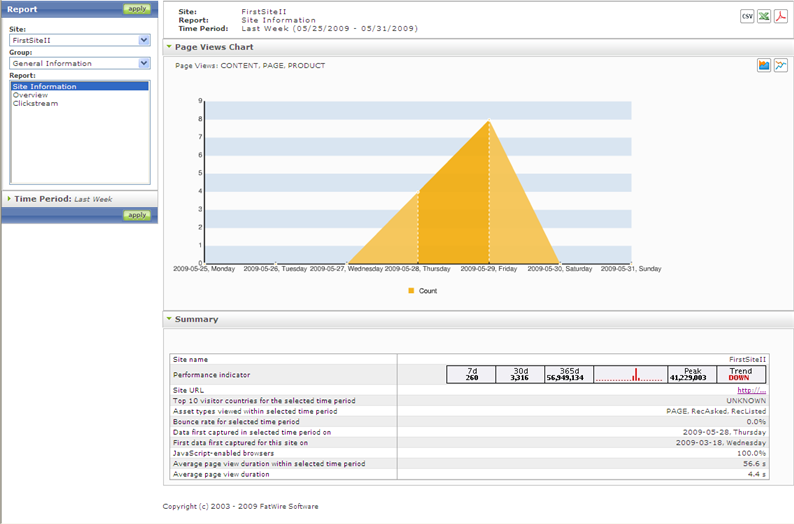Switch to line chart view
Image resolution: width=794 pixels, height=524 pixels.
[780, 65]
